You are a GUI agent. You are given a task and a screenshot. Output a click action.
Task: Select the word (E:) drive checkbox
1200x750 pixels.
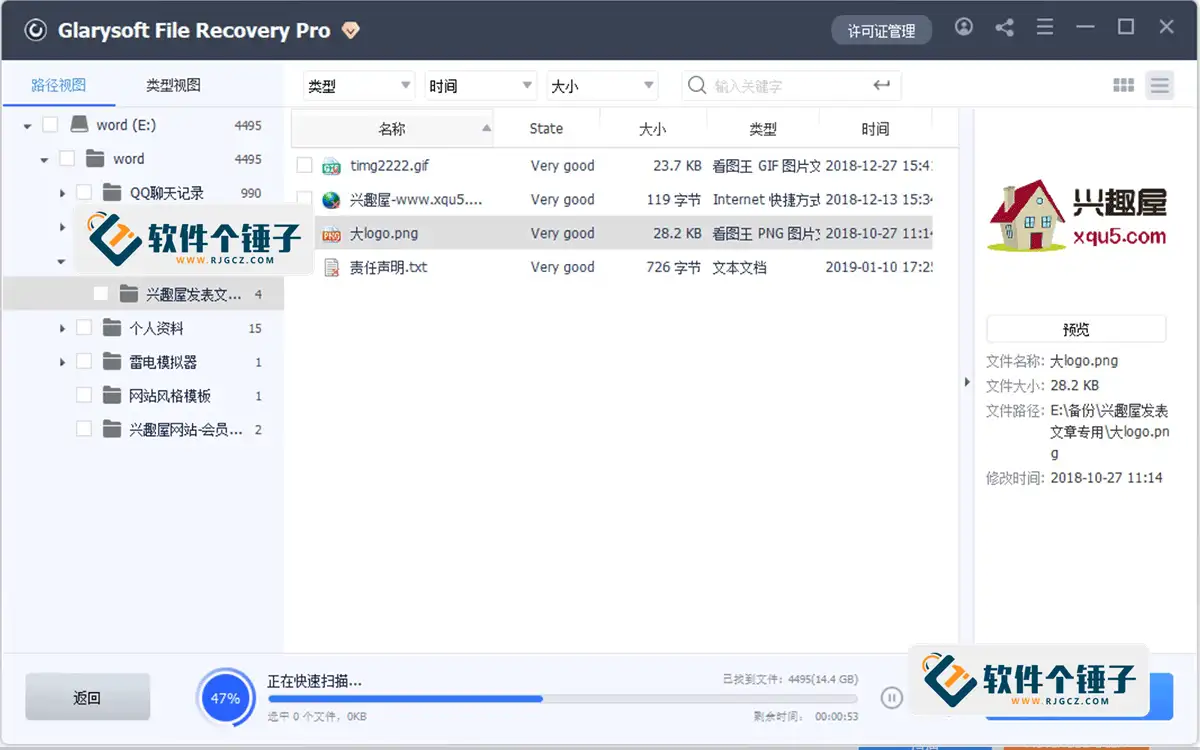coord(49,124)
